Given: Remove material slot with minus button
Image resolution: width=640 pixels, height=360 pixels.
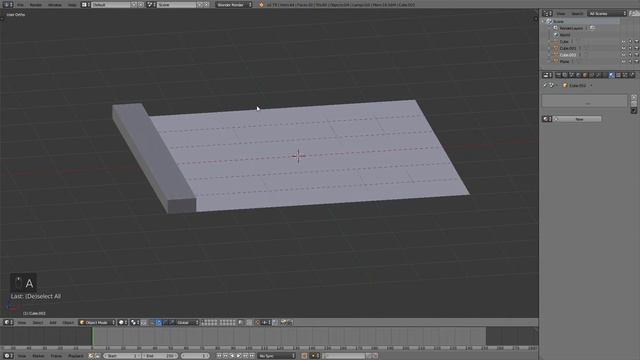Looking at the screenshot, I should 634,104.
